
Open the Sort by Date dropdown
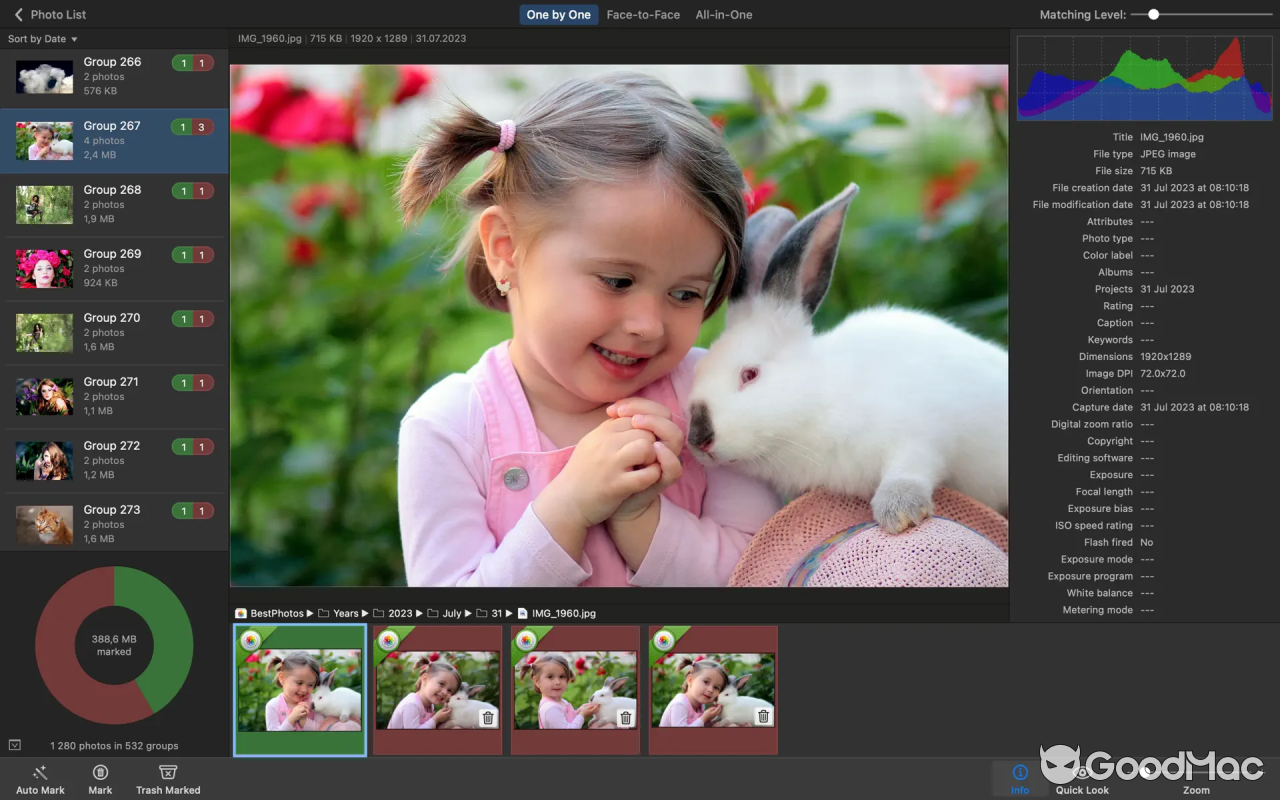click(x=42, y=38)
